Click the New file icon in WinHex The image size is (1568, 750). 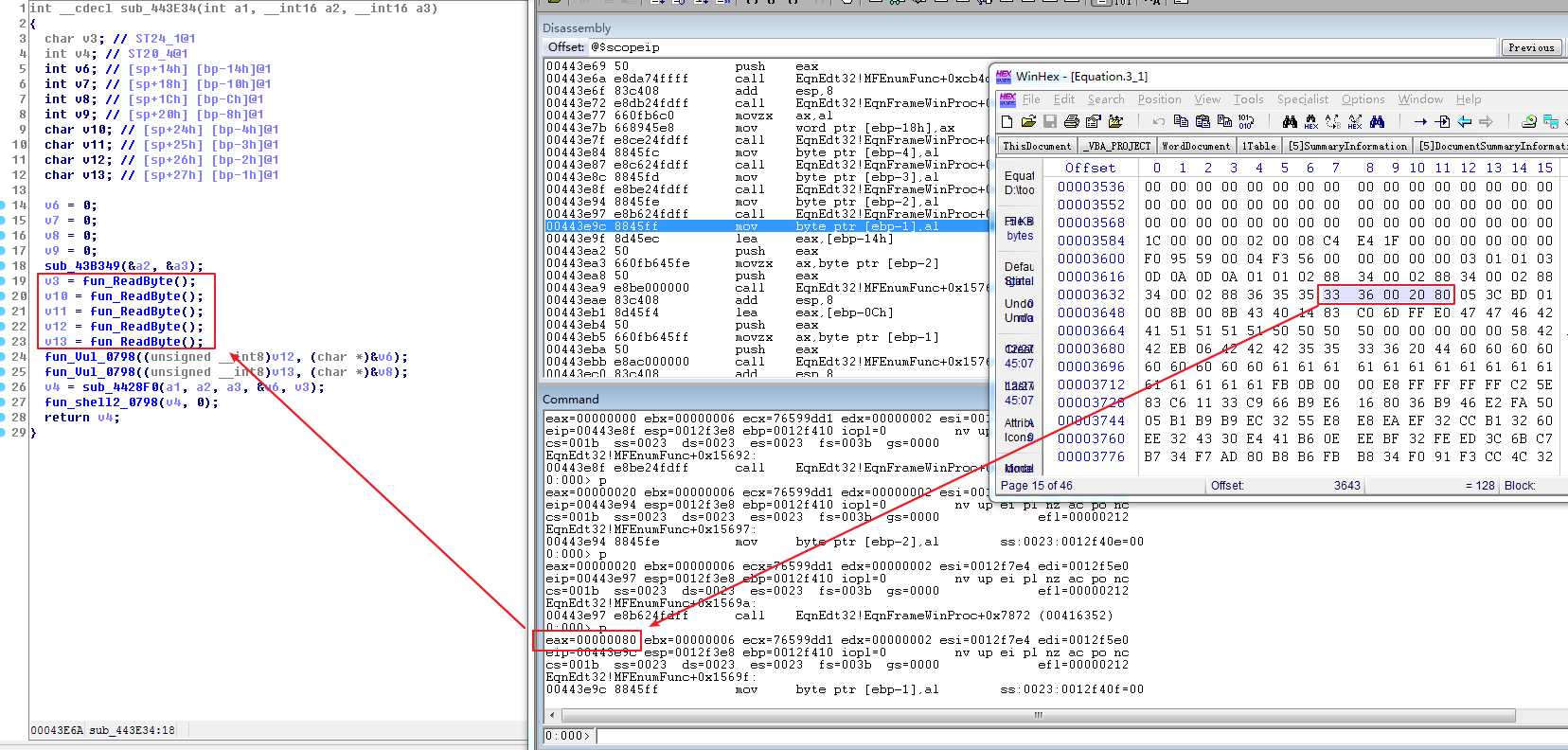1007,121
